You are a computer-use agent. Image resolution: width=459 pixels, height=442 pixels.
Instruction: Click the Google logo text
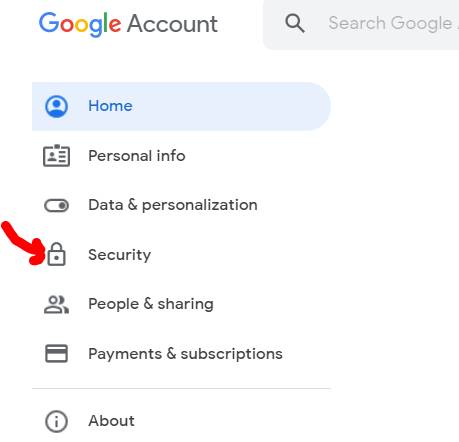click(80, 24)
